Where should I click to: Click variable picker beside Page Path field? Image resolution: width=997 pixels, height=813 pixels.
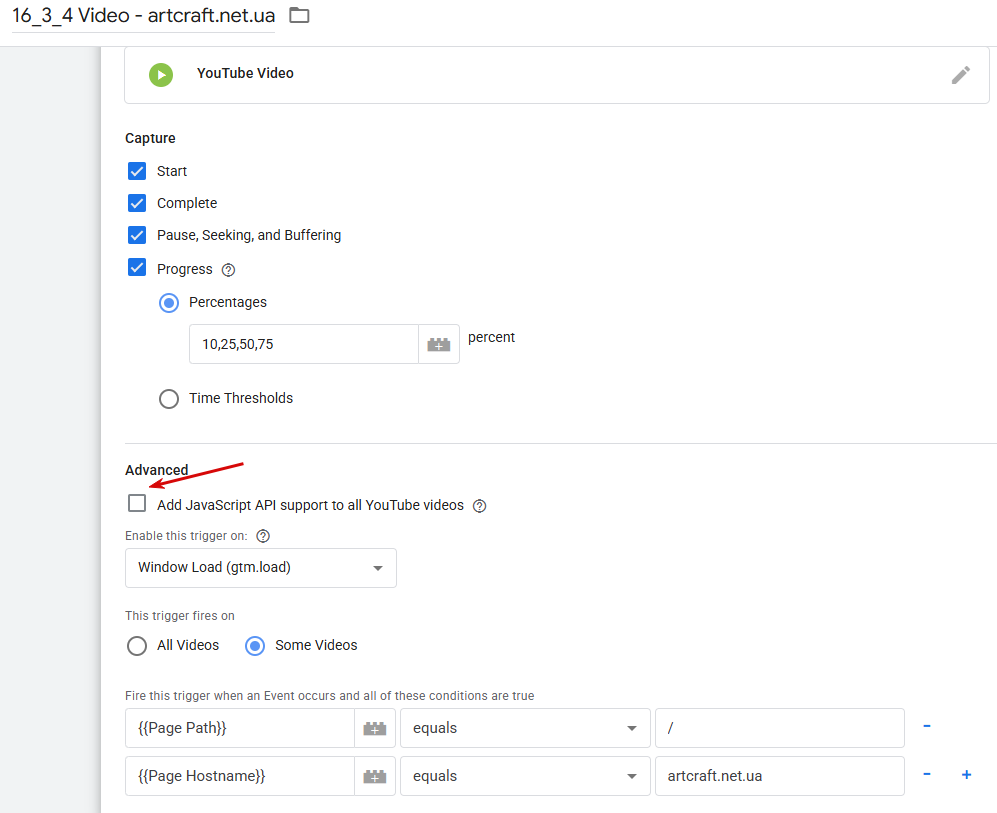(x=375, y=728)
